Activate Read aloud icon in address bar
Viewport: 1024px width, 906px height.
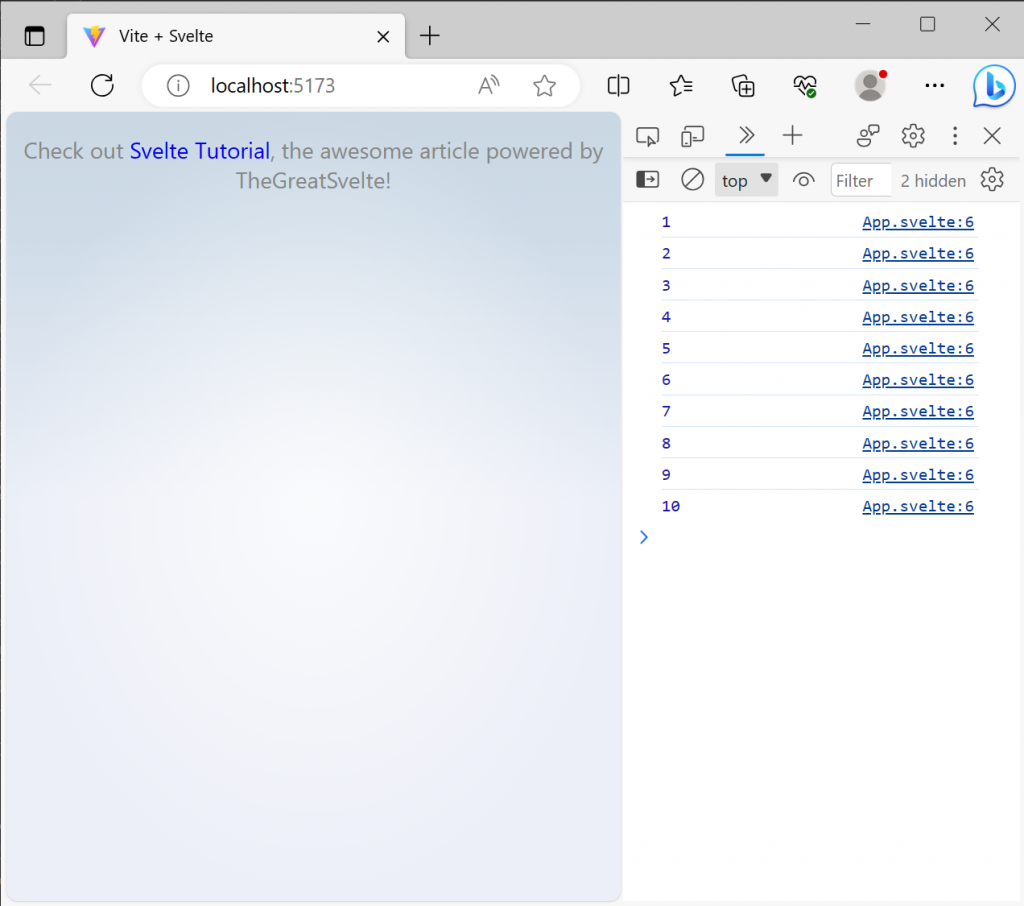(488, 86)
